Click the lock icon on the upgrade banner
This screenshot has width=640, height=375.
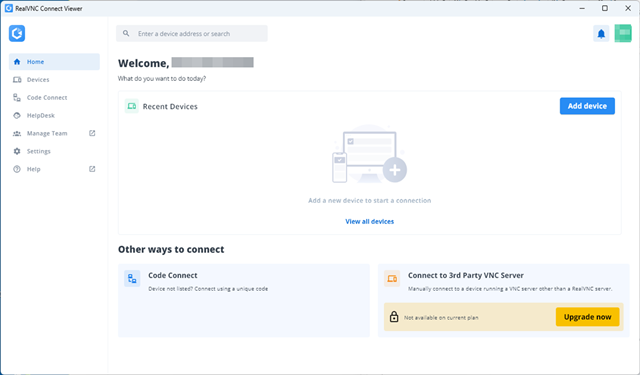(x=394, y=317)
